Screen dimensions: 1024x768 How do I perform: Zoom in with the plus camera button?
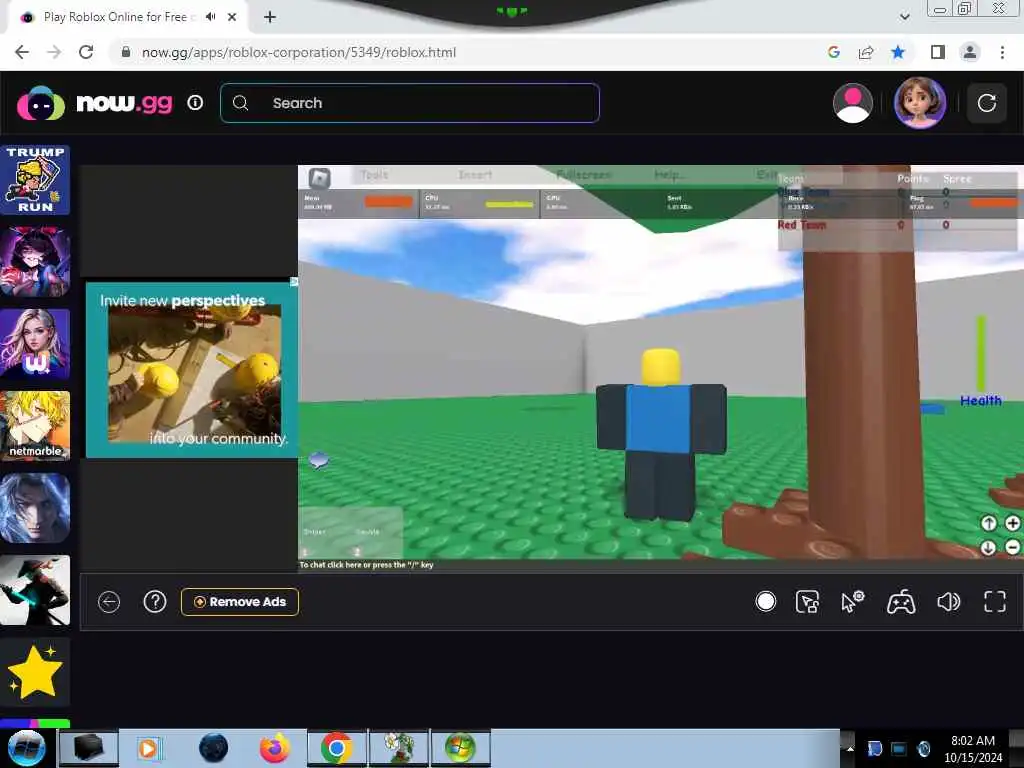(x=1012, y=523)
